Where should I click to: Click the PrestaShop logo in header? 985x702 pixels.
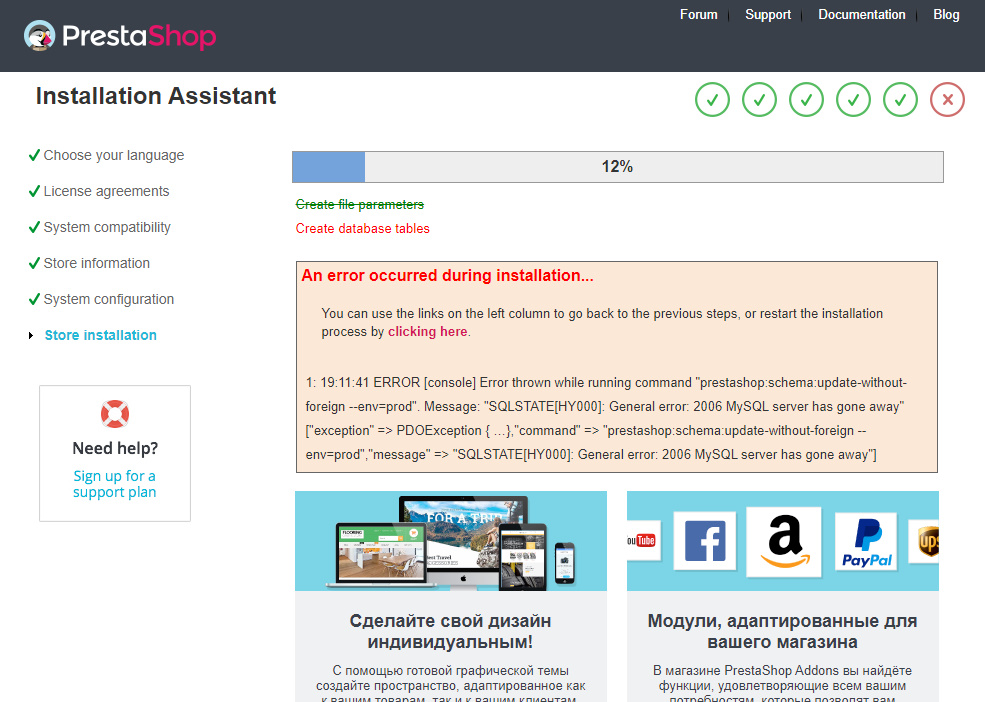120,36
